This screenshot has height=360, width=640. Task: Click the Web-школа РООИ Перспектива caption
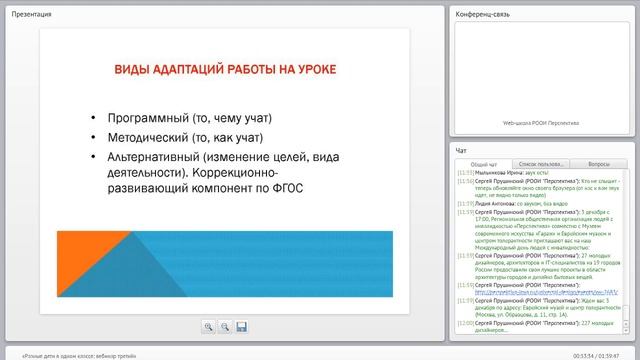click(x=541, y=123)
